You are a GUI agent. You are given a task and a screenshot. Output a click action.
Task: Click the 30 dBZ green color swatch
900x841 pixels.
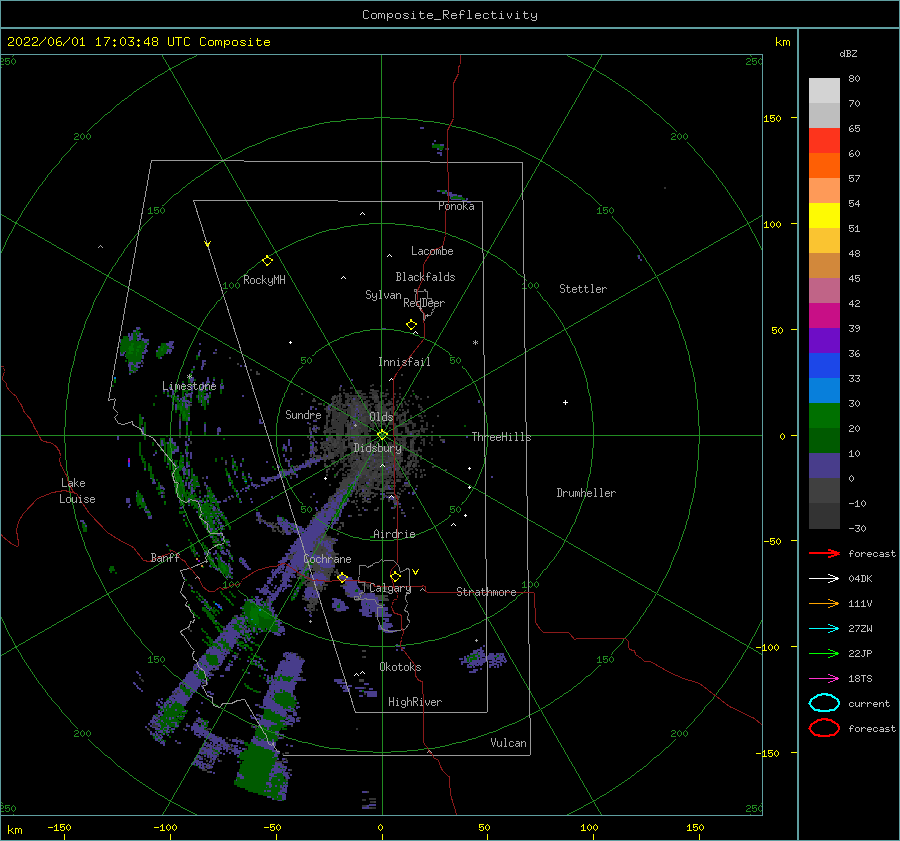(824, 416)
